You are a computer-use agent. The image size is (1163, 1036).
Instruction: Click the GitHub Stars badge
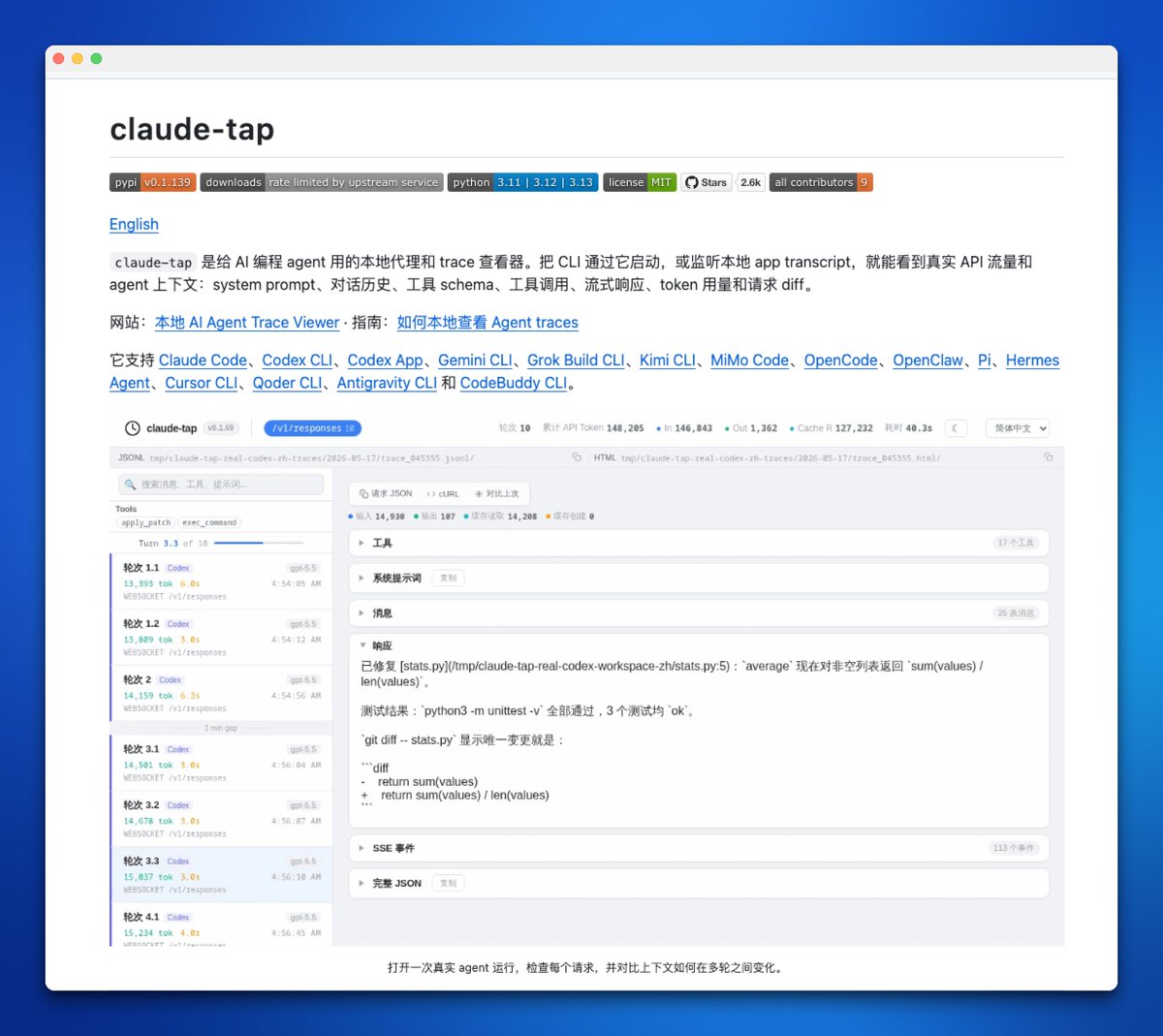707,182
